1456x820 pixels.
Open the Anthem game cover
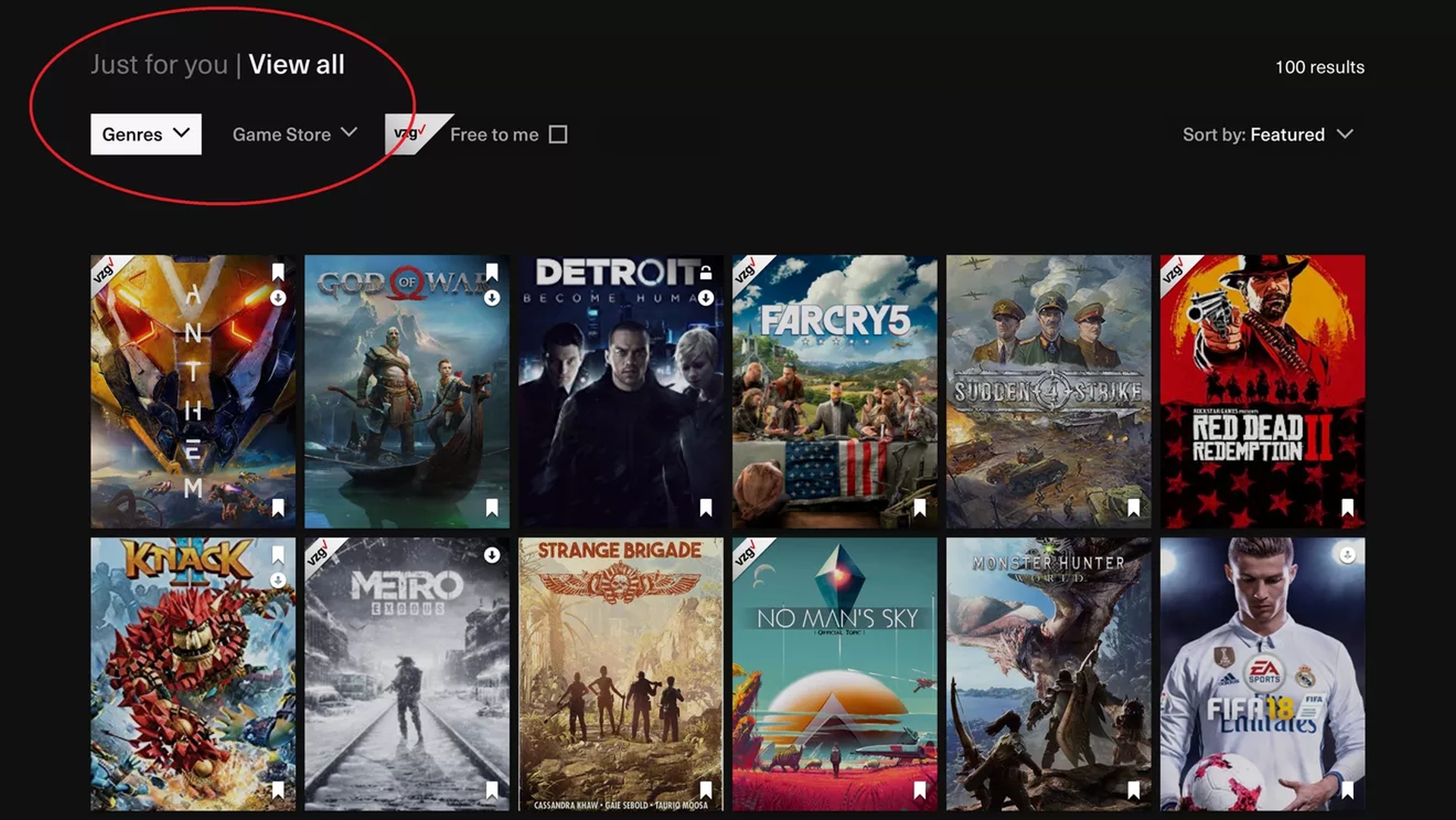pyautogui.click(x=193, y=391)
